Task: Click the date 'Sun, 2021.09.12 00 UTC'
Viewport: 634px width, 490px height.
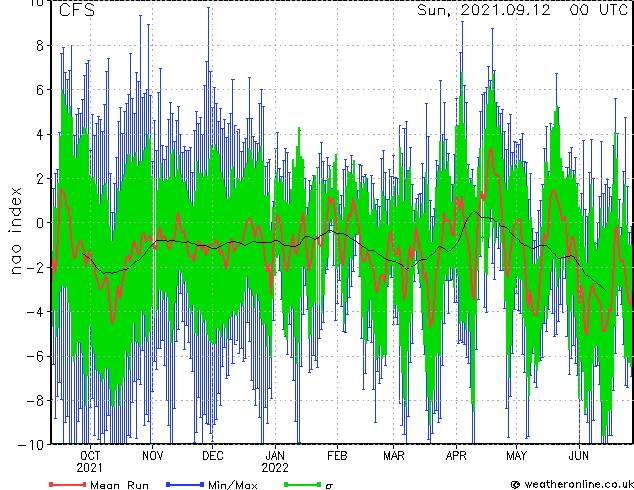Action: [x=522, y=10]
